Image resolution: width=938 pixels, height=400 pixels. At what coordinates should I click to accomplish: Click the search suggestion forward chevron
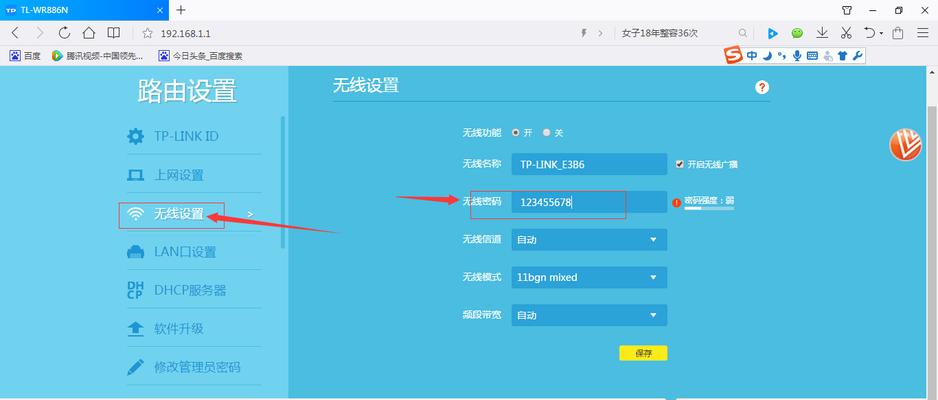(601, 33)
